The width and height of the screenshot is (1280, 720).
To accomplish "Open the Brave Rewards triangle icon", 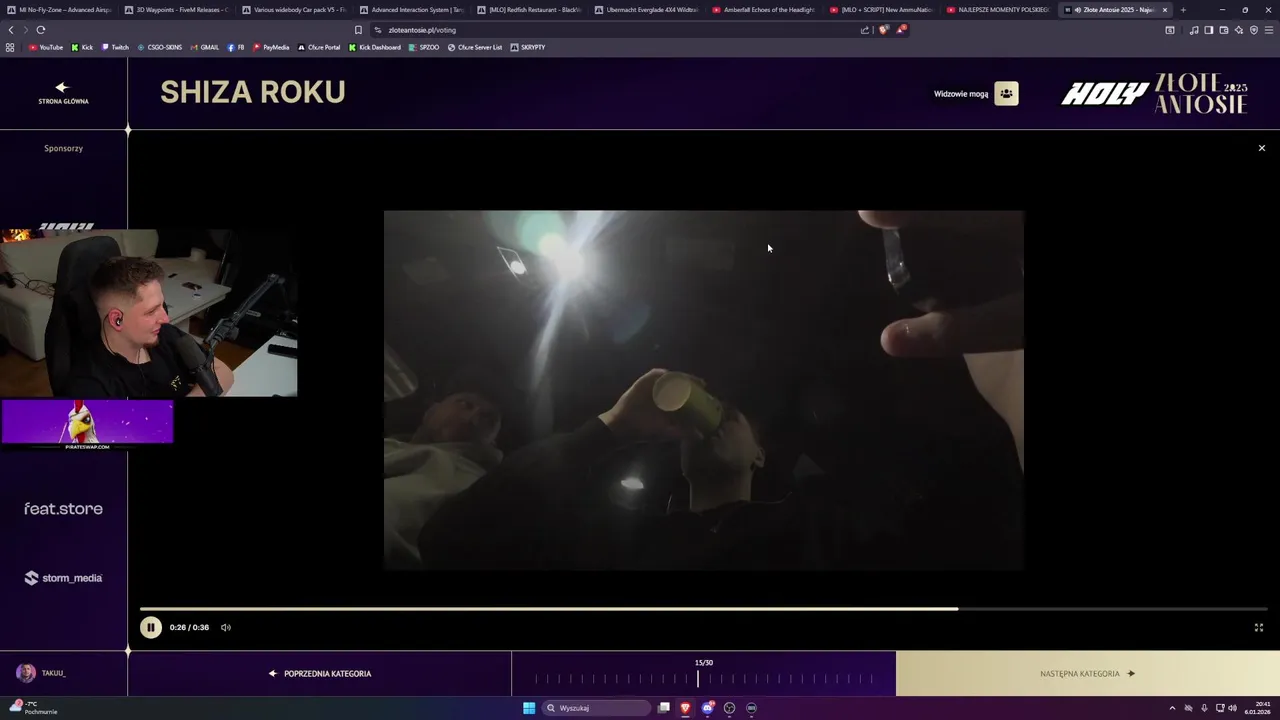I will coord(901,30).
